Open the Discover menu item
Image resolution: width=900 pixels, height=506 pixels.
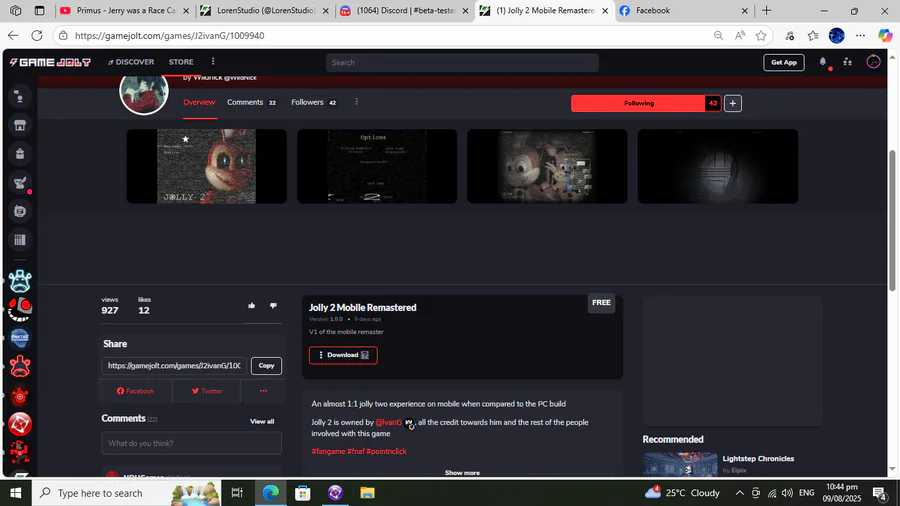point(131,62)
